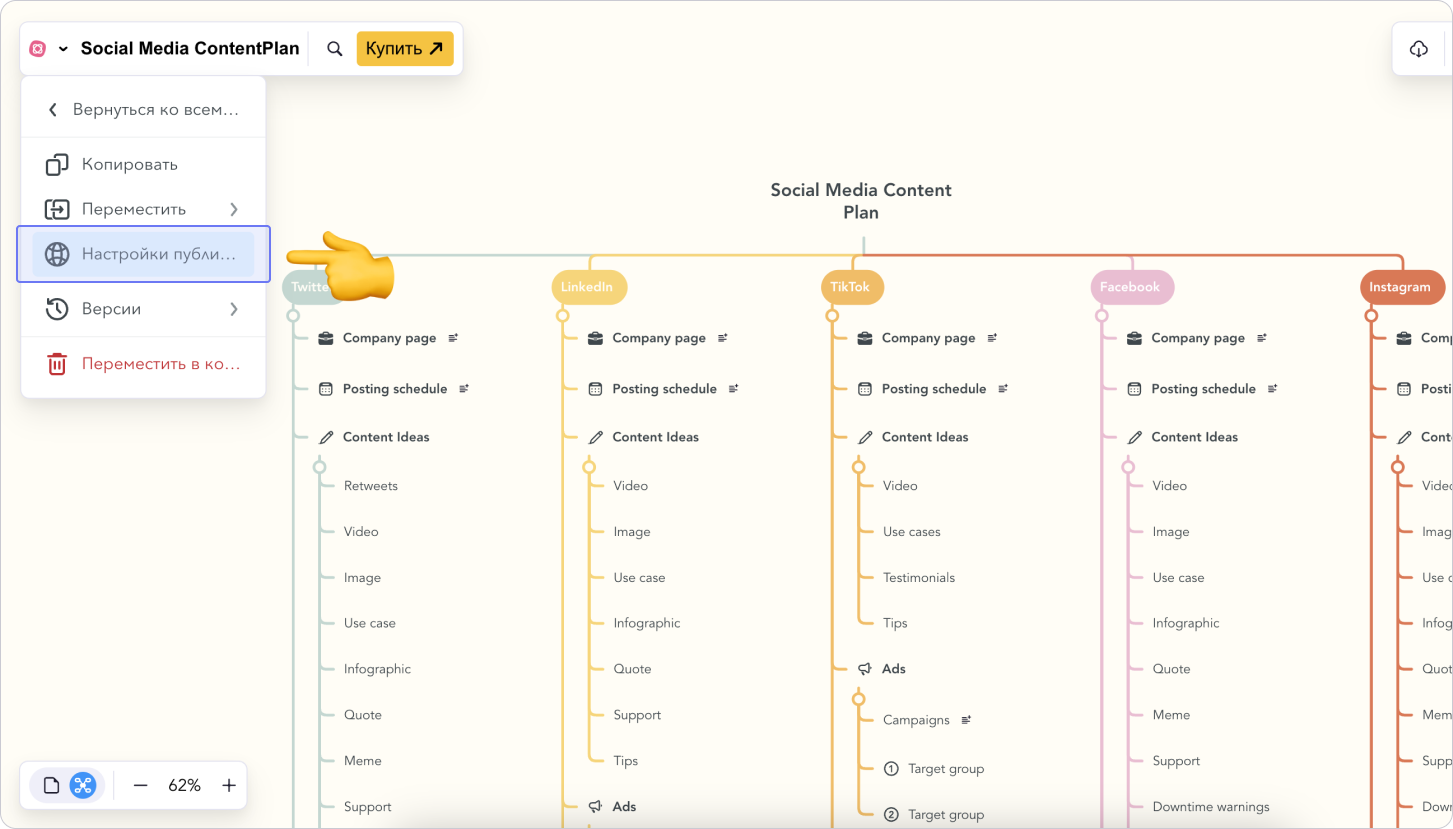The width and height of the screenshot is (1453, 829).
Task: Expand the Версии submenu
Action: click(x=233, y=309)
